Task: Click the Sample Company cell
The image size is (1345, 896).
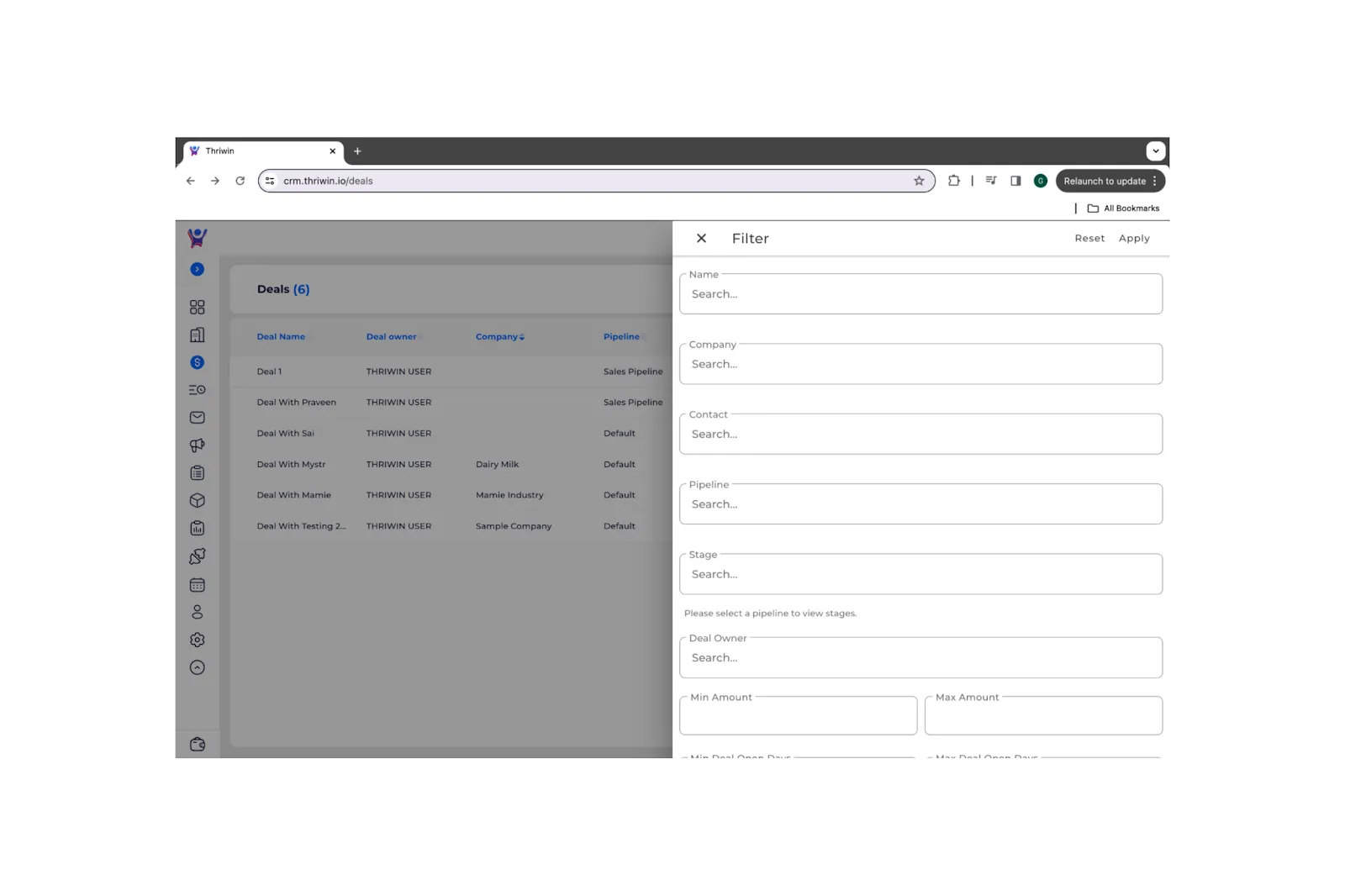Action: (x=514, y=527)
